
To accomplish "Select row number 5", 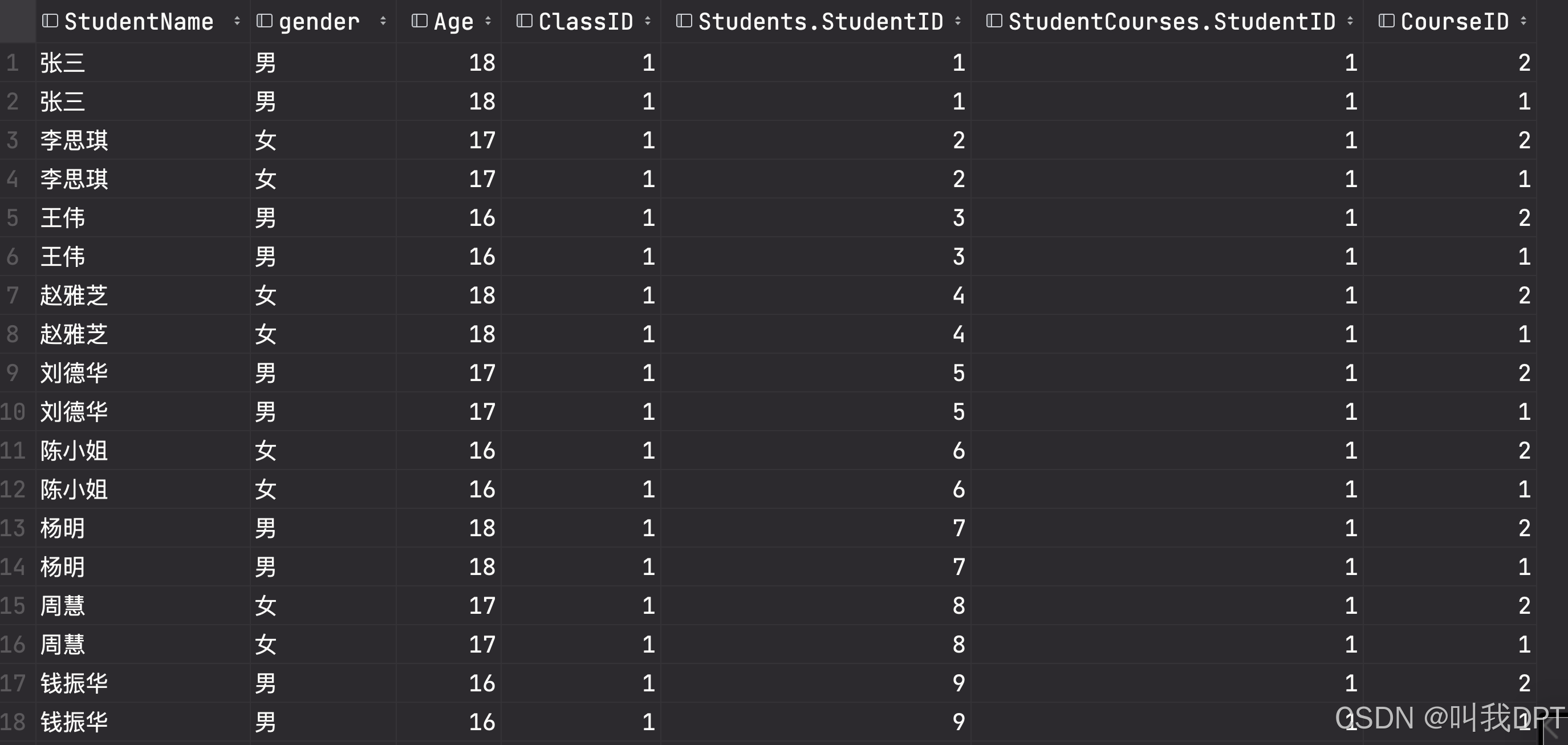I will pos(13,218).
